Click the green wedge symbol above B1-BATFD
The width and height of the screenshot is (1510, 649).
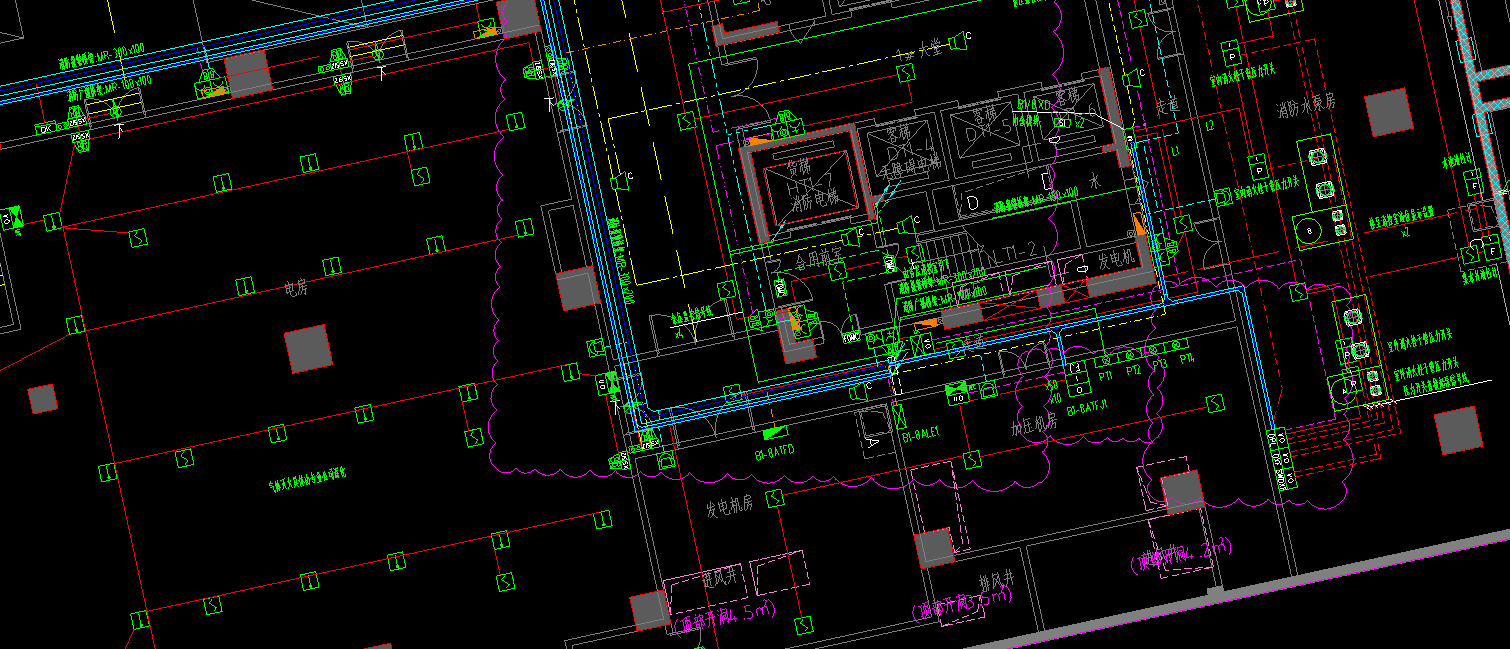pyautogui.click(x=775, y=433)
